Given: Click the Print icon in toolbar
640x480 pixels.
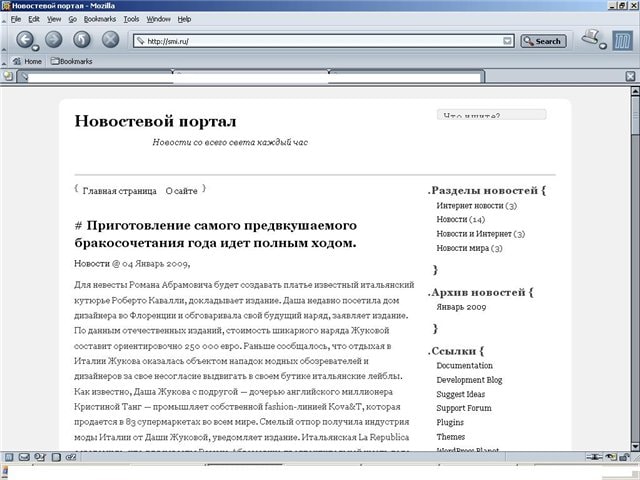Looking at the screenshot, I should pos(592,40).
